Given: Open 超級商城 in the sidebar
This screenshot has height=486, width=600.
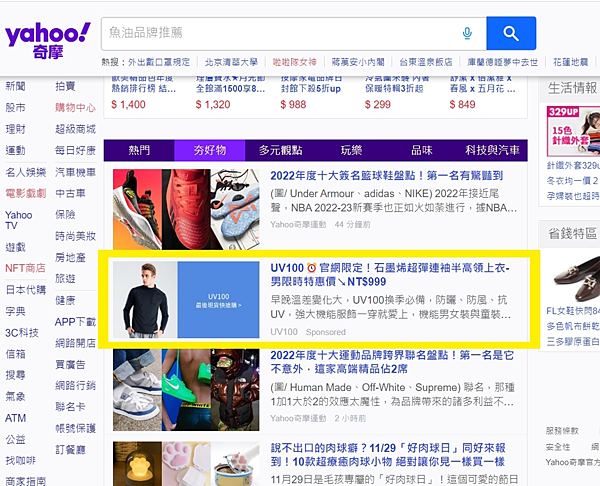Looking at the screenshot, I should (75, 129).
